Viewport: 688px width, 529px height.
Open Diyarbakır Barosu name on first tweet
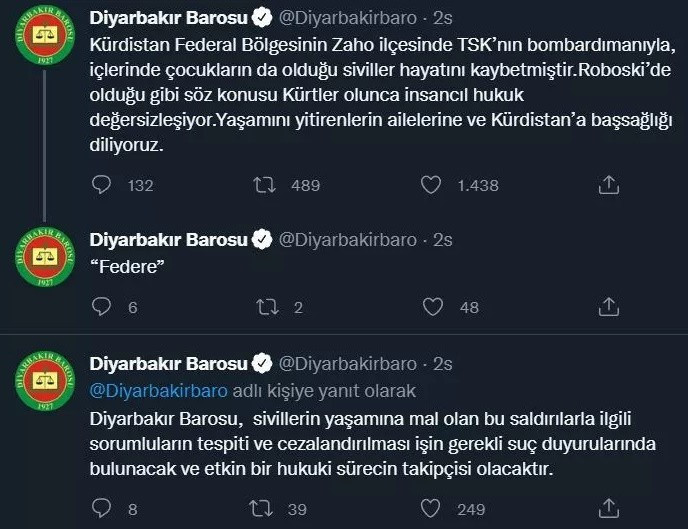pyautogui.click(x=168, y=18)
